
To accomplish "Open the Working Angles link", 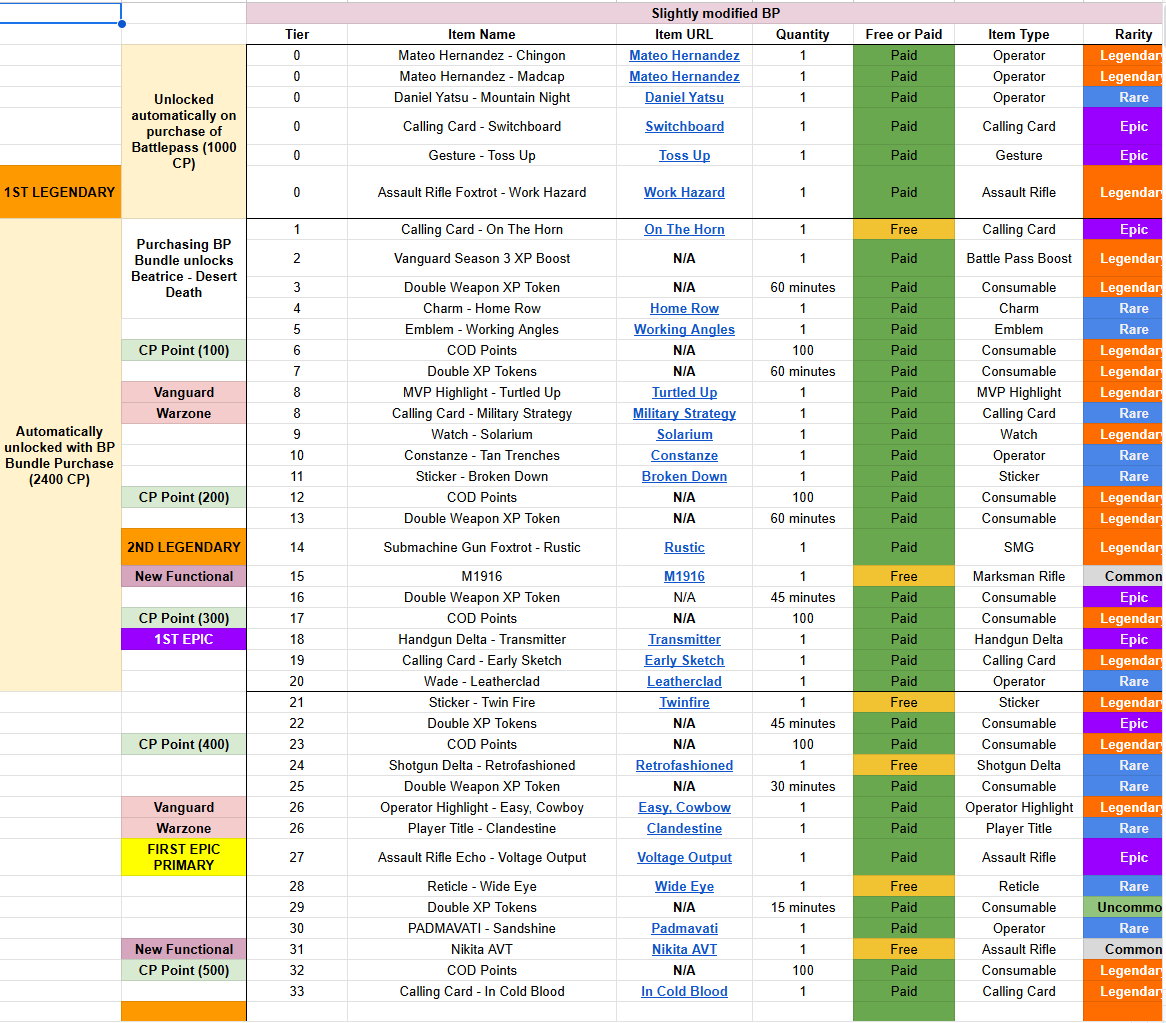I will pyautogui.click(x=684, y=329).
